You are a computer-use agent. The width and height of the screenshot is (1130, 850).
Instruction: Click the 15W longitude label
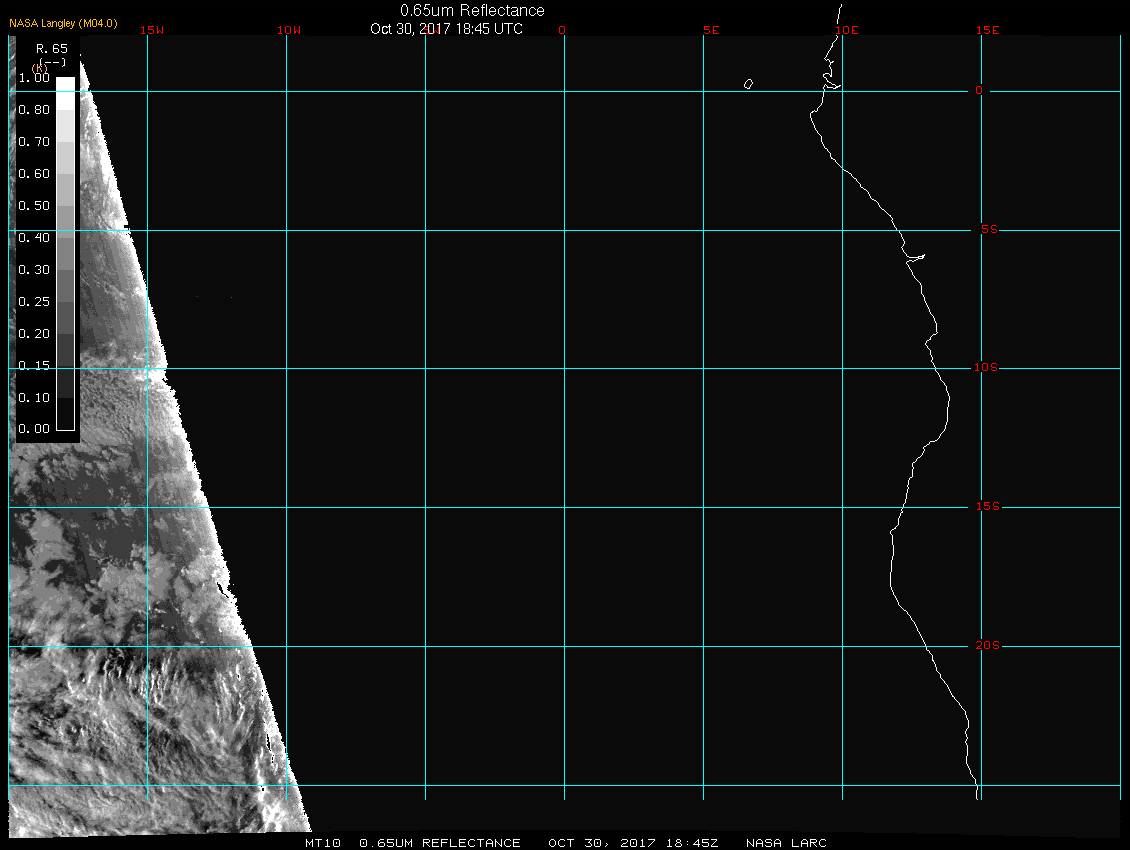click(152, 30)
